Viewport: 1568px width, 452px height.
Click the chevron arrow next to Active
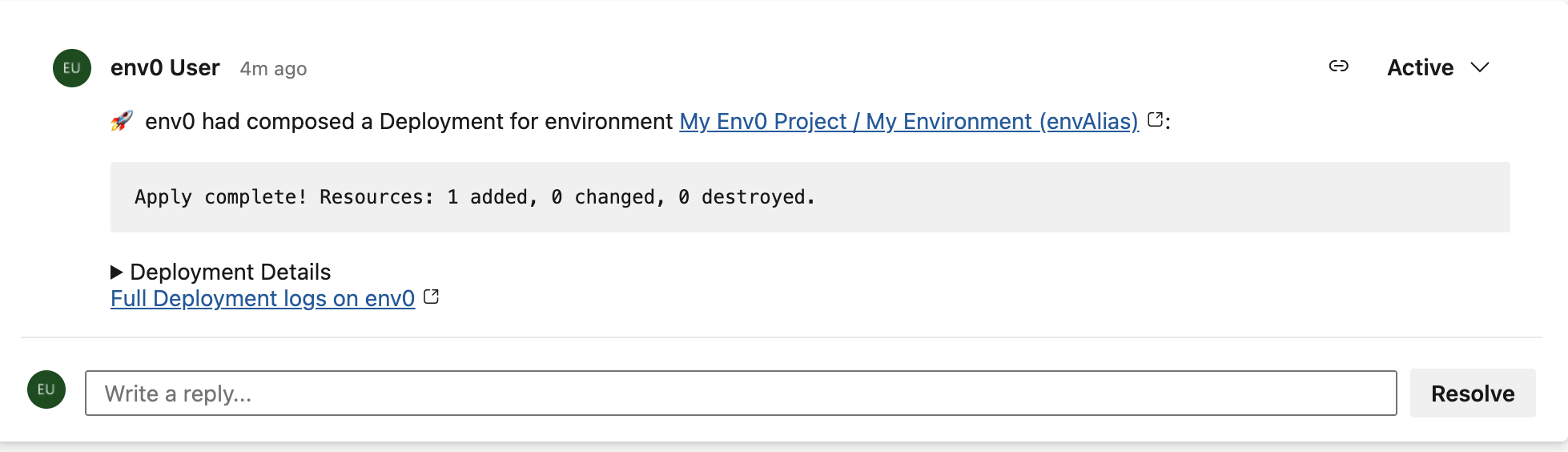click(x=1480, y=68)
